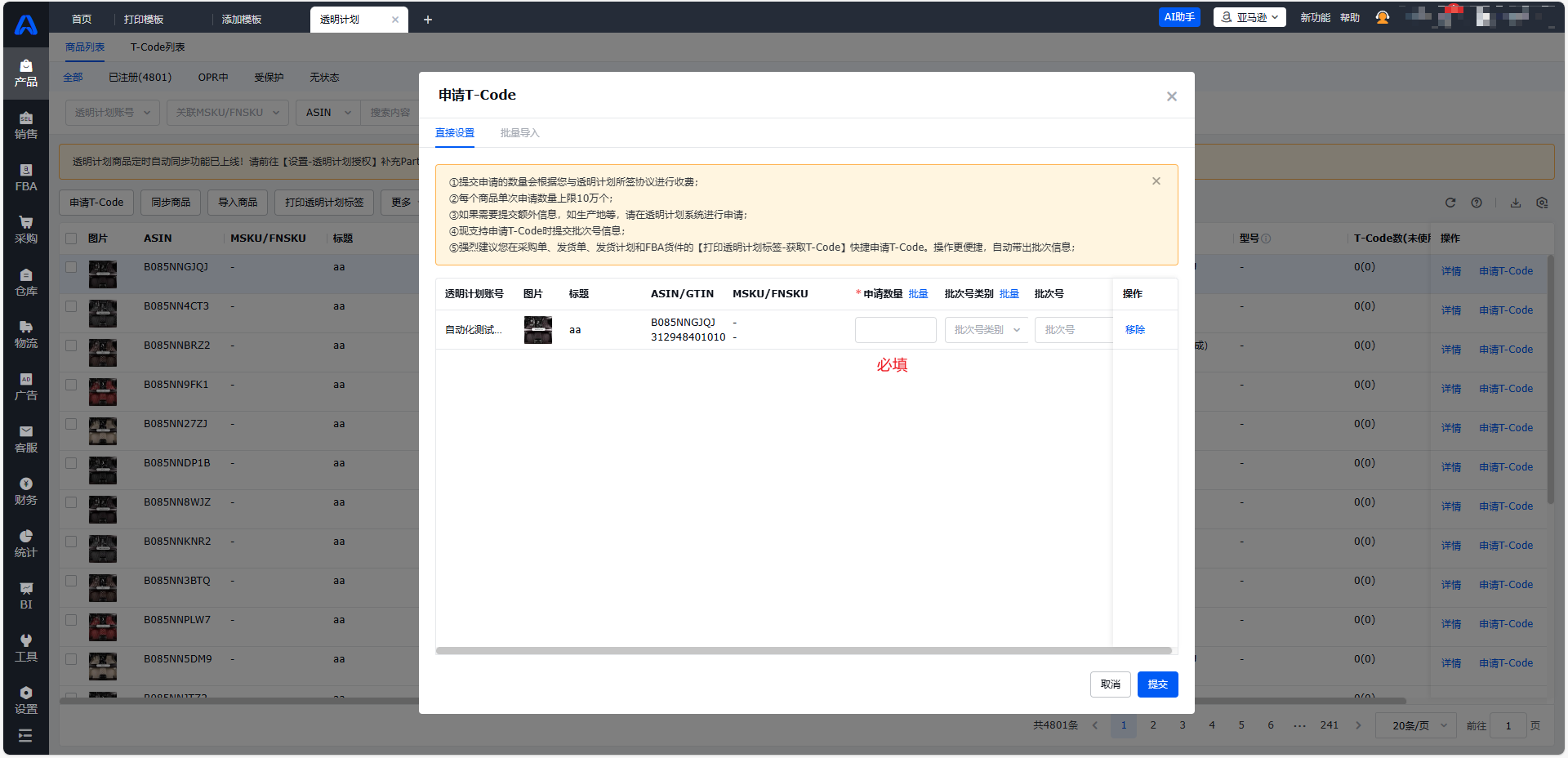Click the refresh icon above the table
Screen dimensions: 1568x758
pos(1450,203)
